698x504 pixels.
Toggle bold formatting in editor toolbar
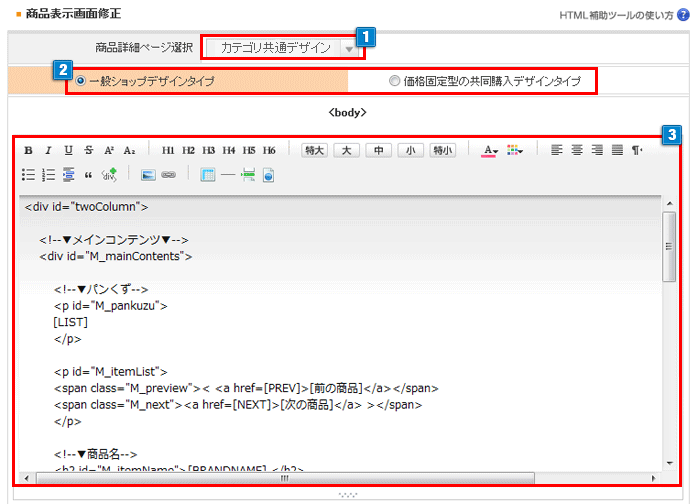pyautogui.click(x=28, y=150)
